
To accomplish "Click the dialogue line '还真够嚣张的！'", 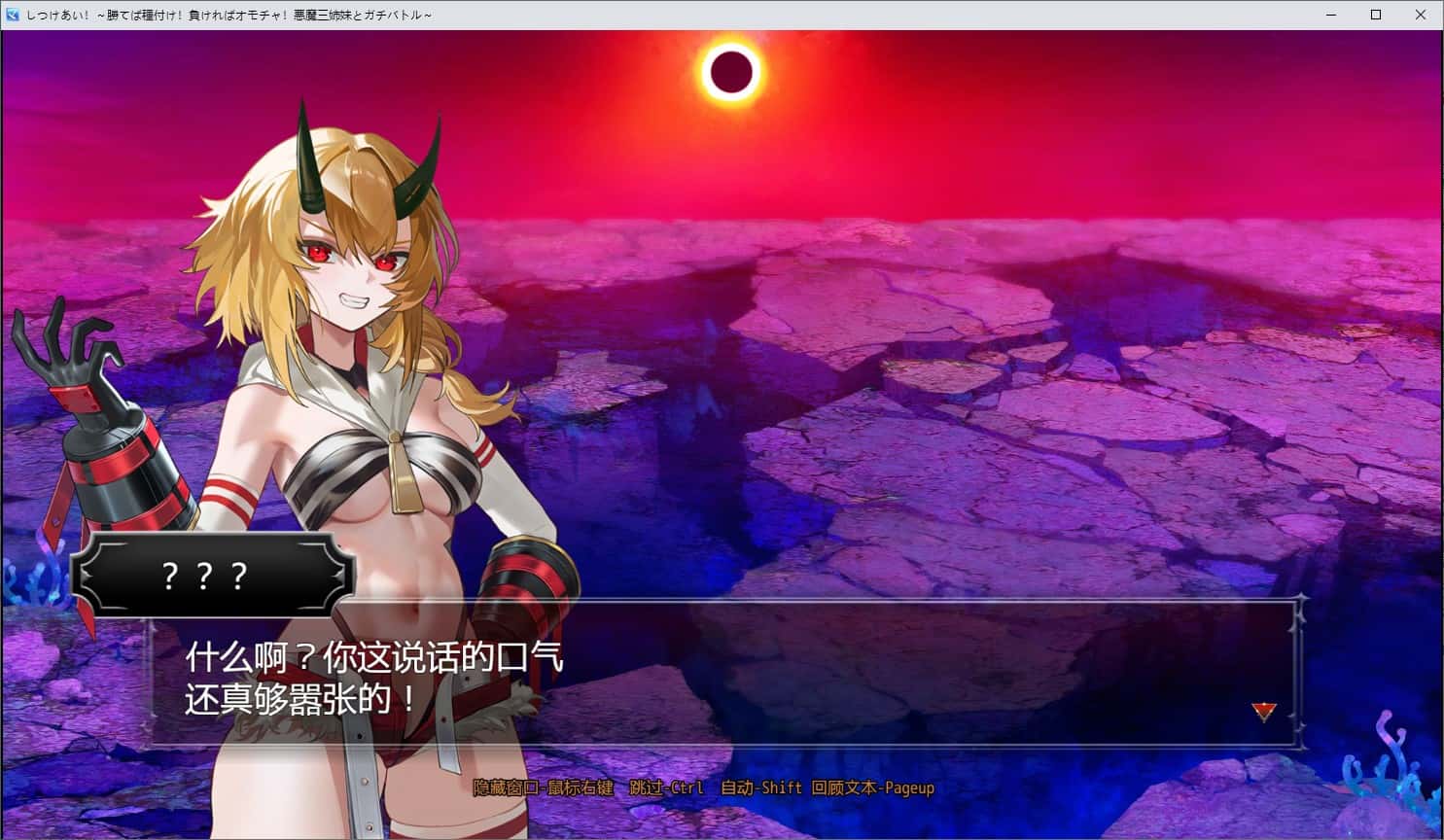I will coord(302,699).
